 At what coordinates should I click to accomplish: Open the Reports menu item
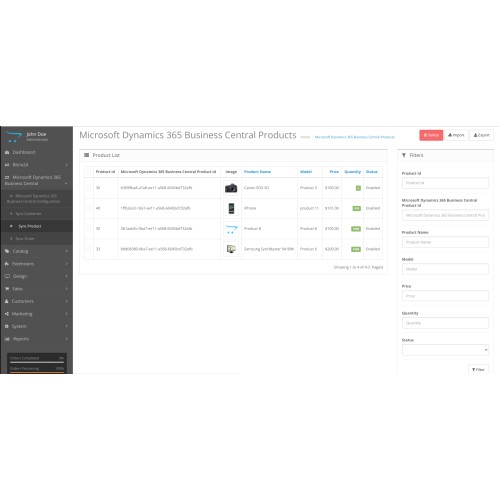pos(36,339)
